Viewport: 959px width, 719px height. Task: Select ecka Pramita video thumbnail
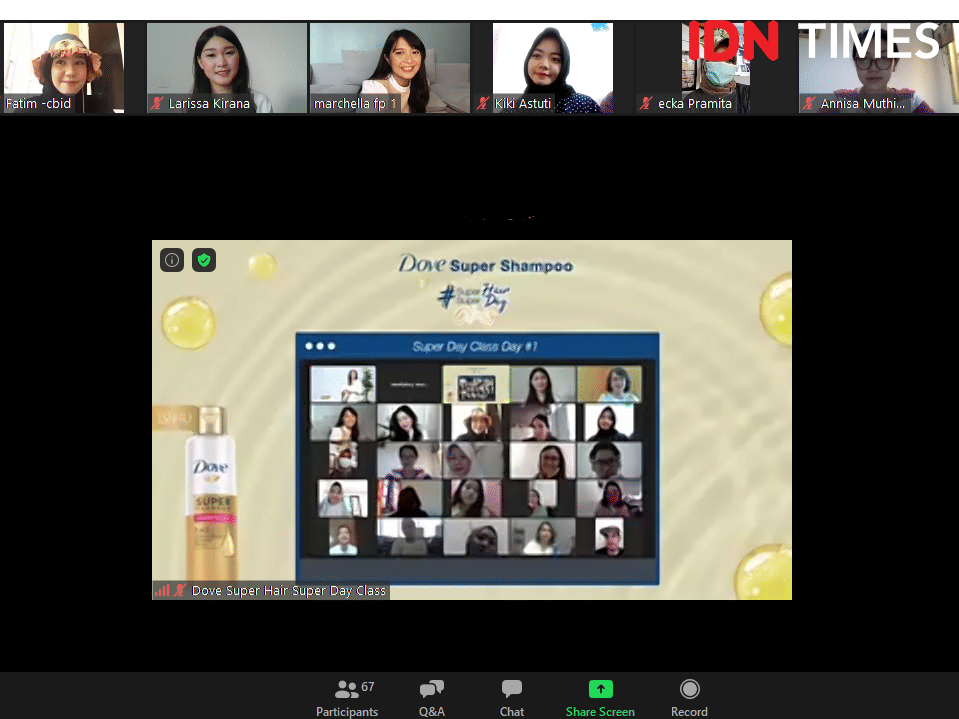pyautogui.click(x=716, y=68)
